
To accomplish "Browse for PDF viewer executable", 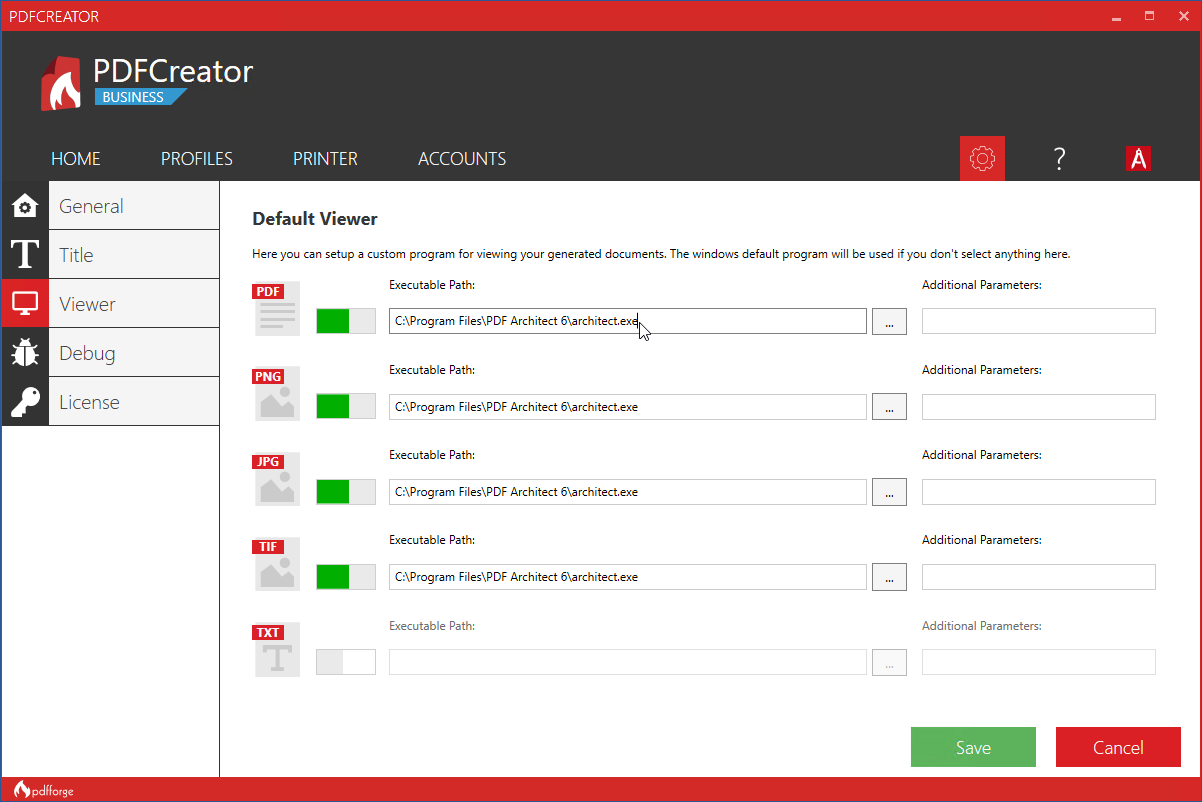I will 889,321.
